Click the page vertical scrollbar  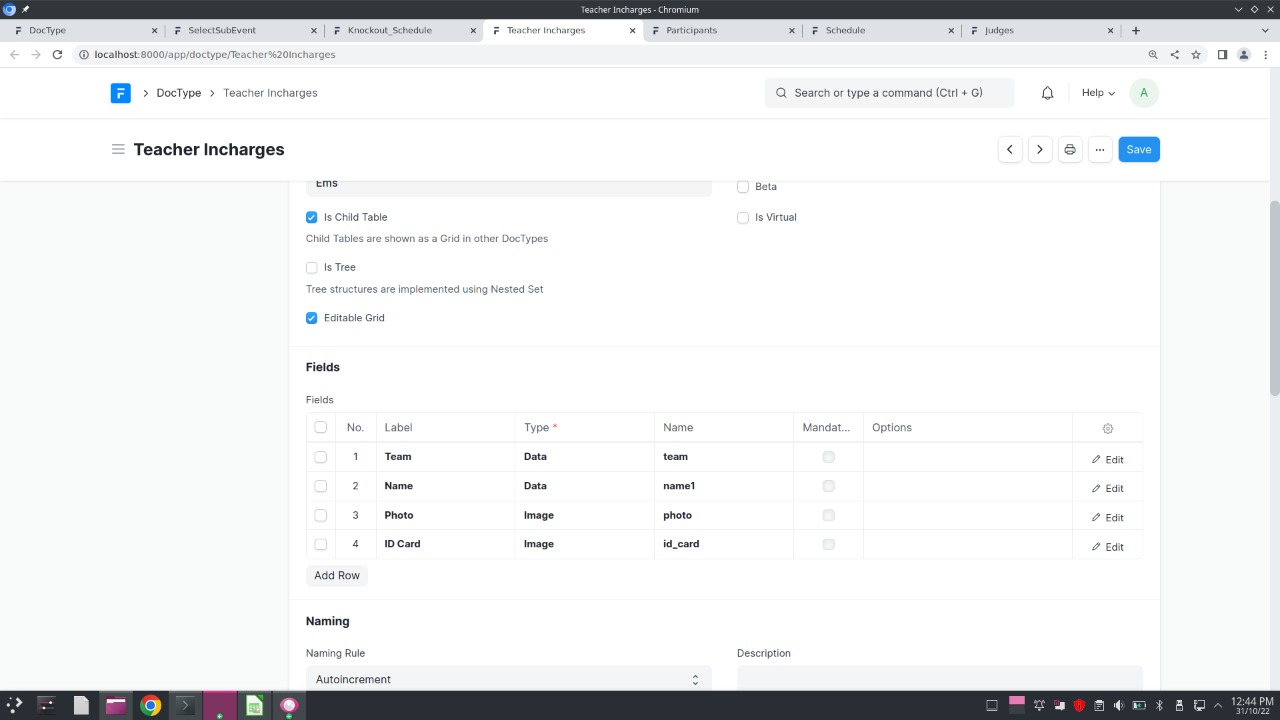tap(1274, 297)
